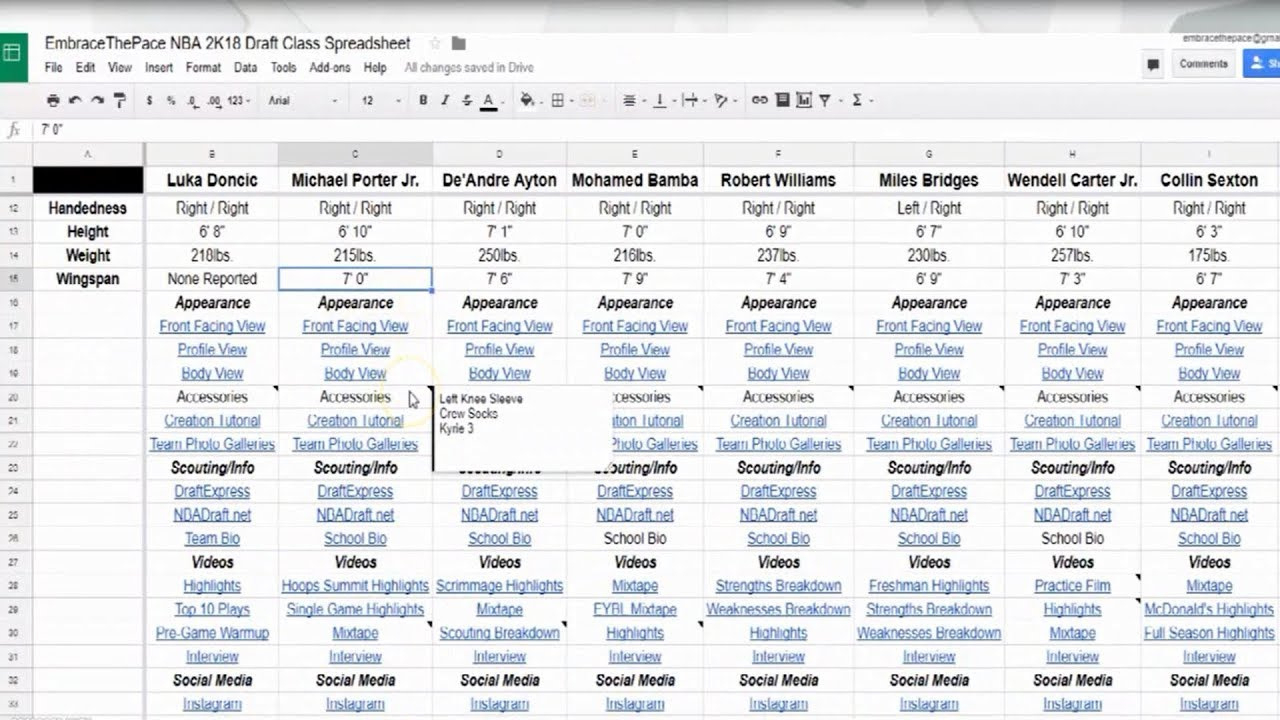Viewport: 1280px width, 720px height.
Task: Open the Google Sheets home icon
Action: point(13,54)
